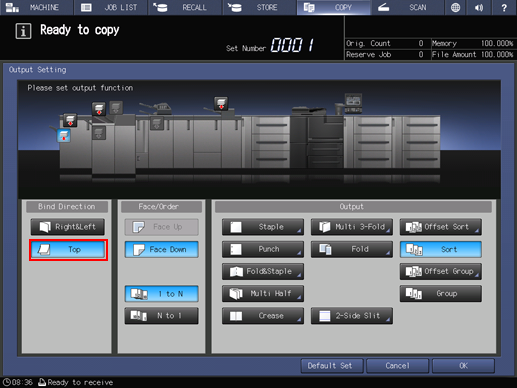Viewport: 517px width, 388px height.
Task: Enable Group output mode
Action: pyautogui.click(x=441, y=294)
